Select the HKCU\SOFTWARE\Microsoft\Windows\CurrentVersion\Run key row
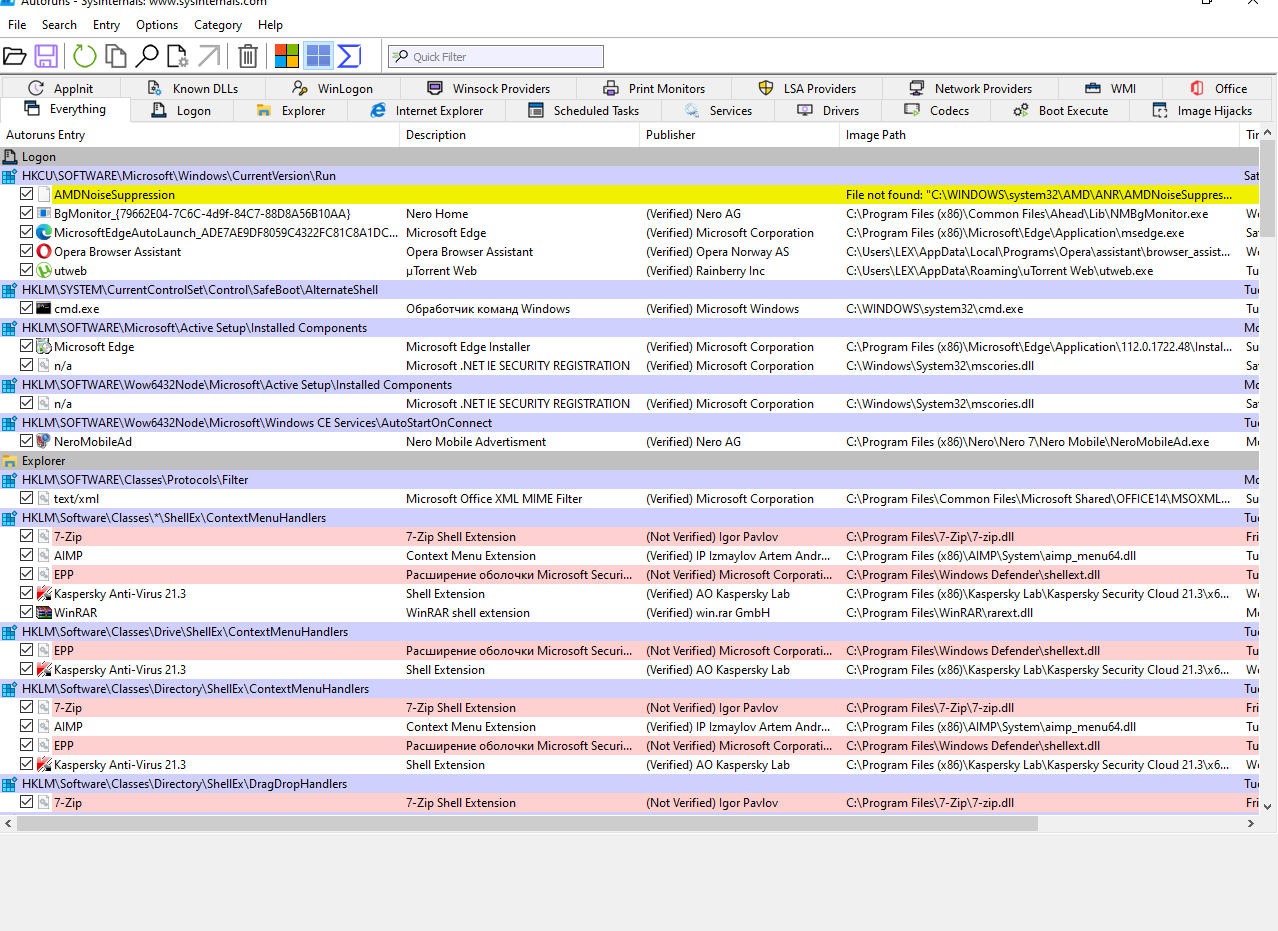Viewport: 1278px width, 931px height. pos(630,176)
